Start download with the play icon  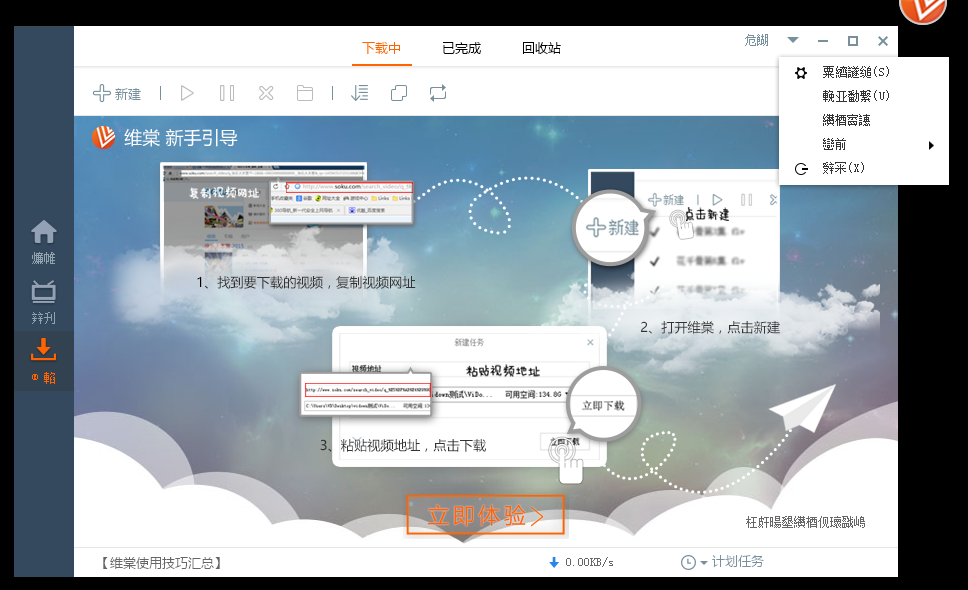187,93
